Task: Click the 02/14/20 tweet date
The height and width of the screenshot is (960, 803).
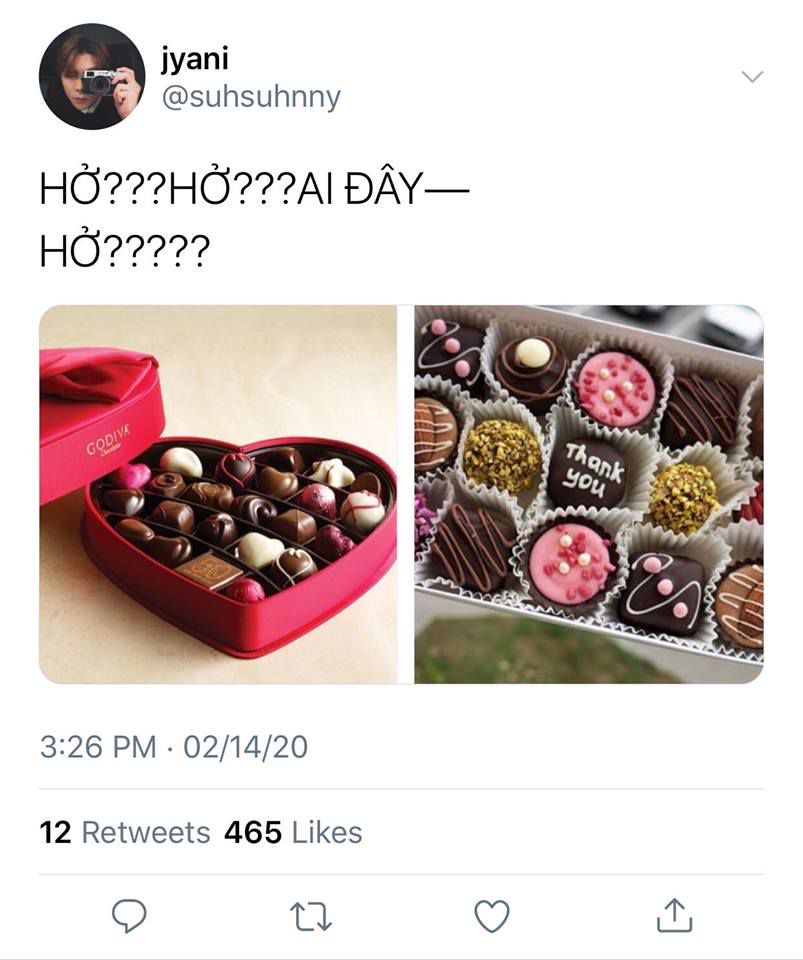Action: tap(245, 746)
